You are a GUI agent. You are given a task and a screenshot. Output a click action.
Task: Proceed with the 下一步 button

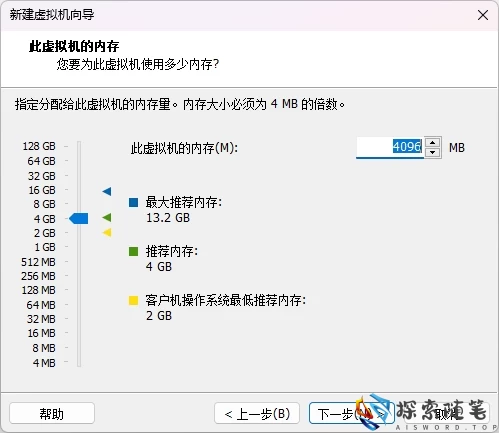(x=352, y=414)
